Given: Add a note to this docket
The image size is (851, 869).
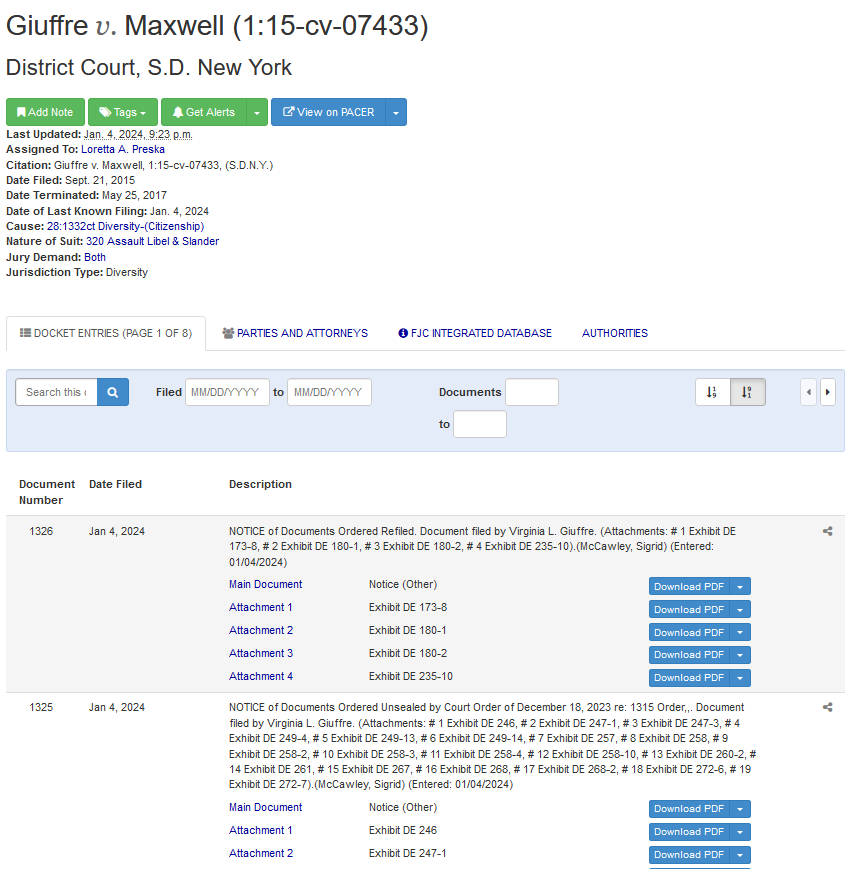Looking at the screenshot, I should point(45,112).
